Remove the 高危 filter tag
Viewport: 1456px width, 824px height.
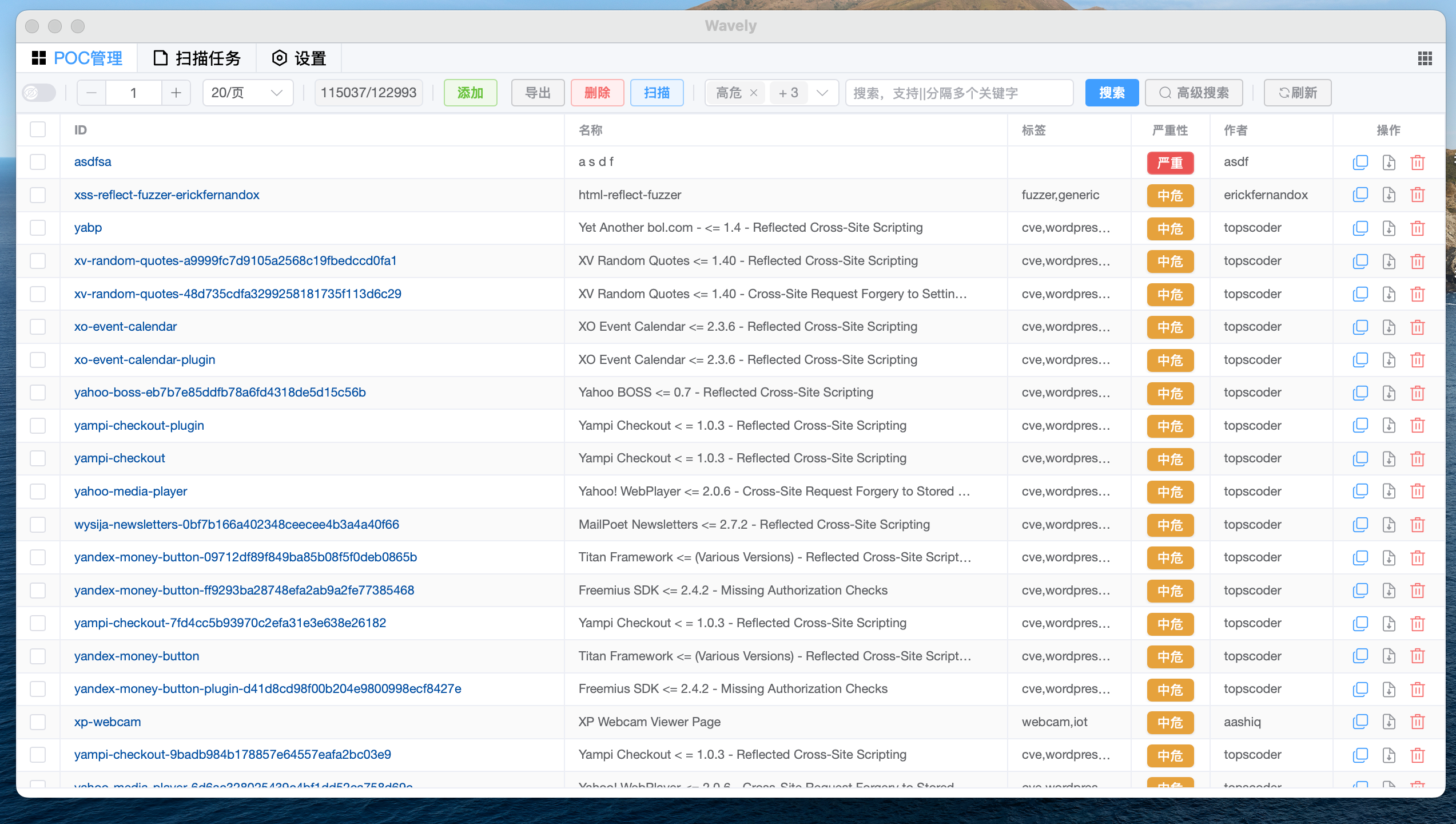point(754,93)
